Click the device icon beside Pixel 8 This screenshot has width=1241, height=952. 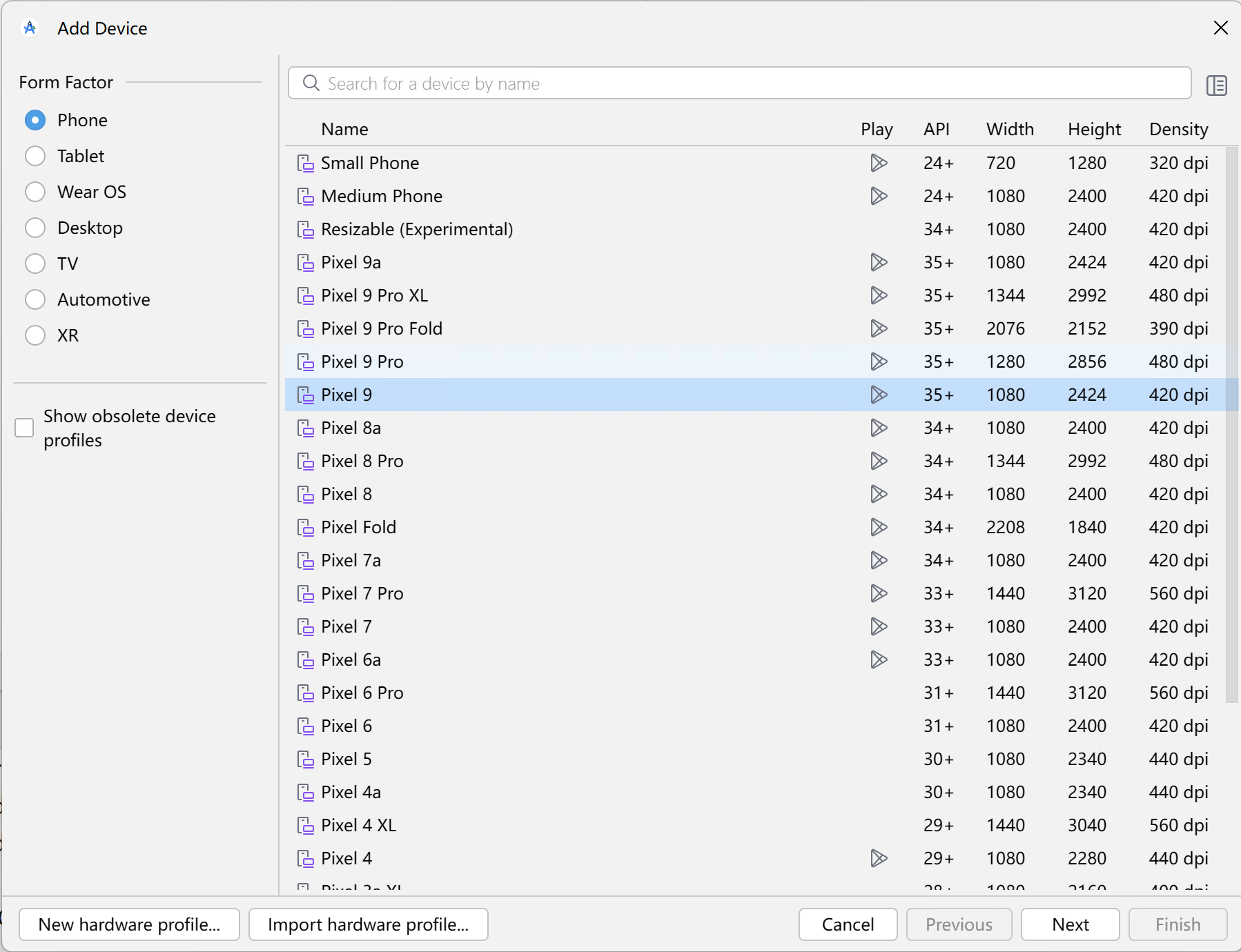[x=305, y=495]
